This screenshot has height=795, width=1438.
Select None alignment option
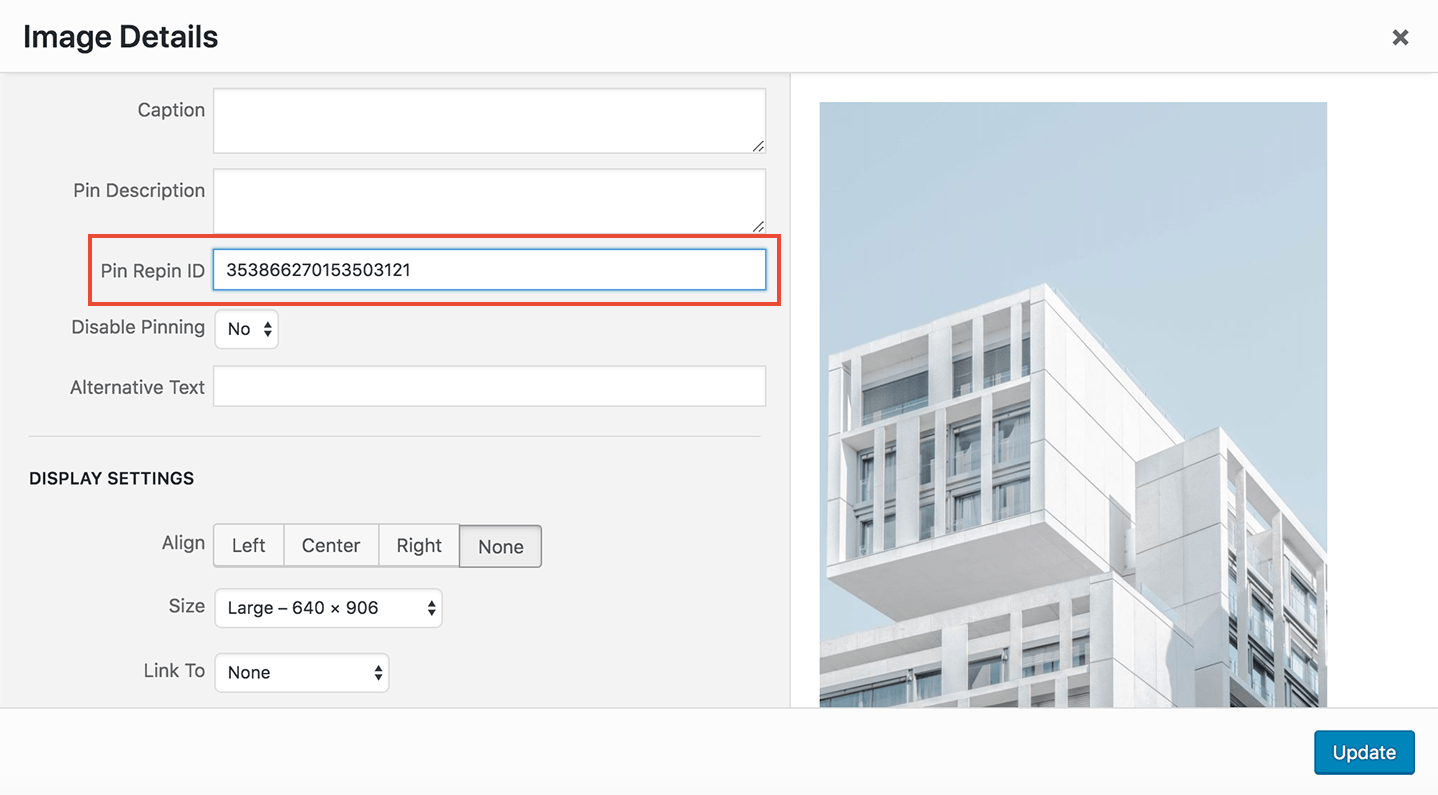[500, 546]
